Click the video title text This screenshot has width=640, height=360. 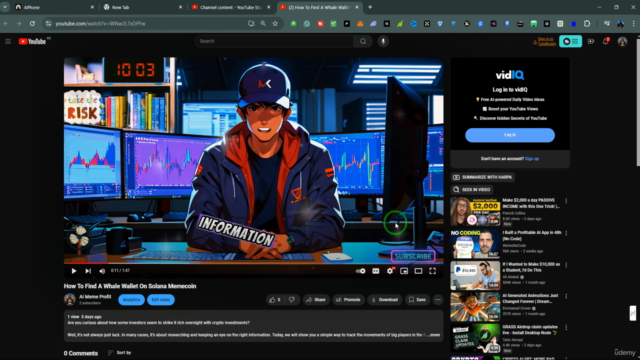tap(130, 286)
